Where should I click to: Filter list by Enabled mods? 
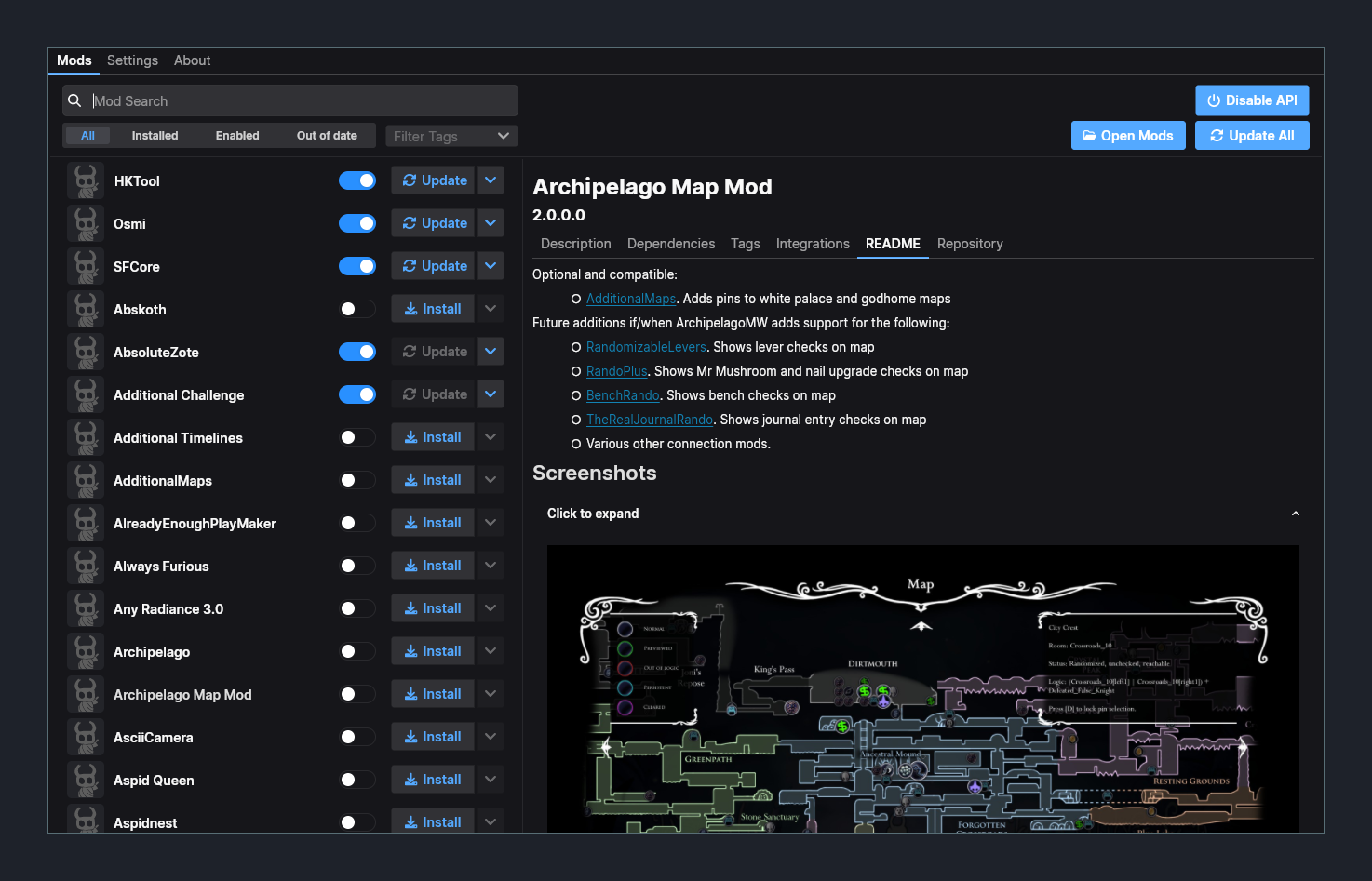click(237, 136)
